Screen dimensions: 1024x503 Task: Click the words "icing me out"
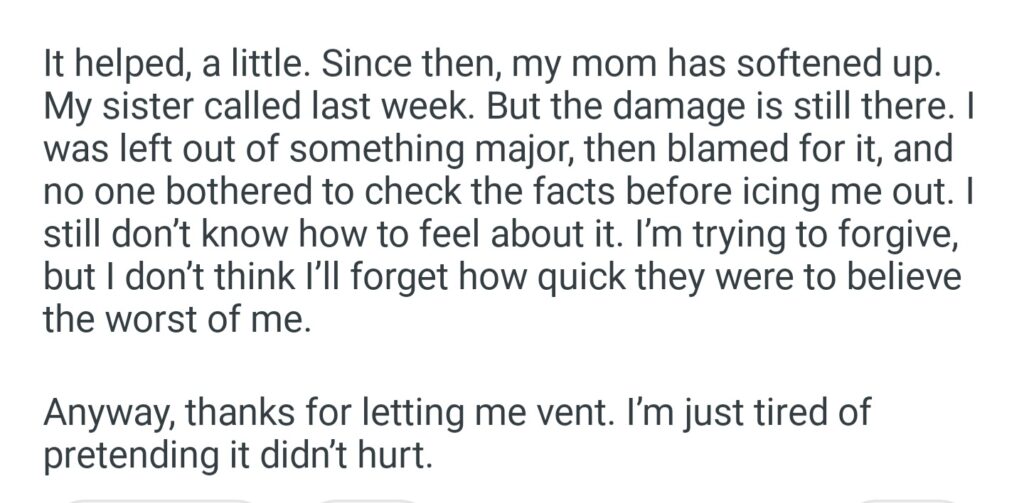pos(847,195)
